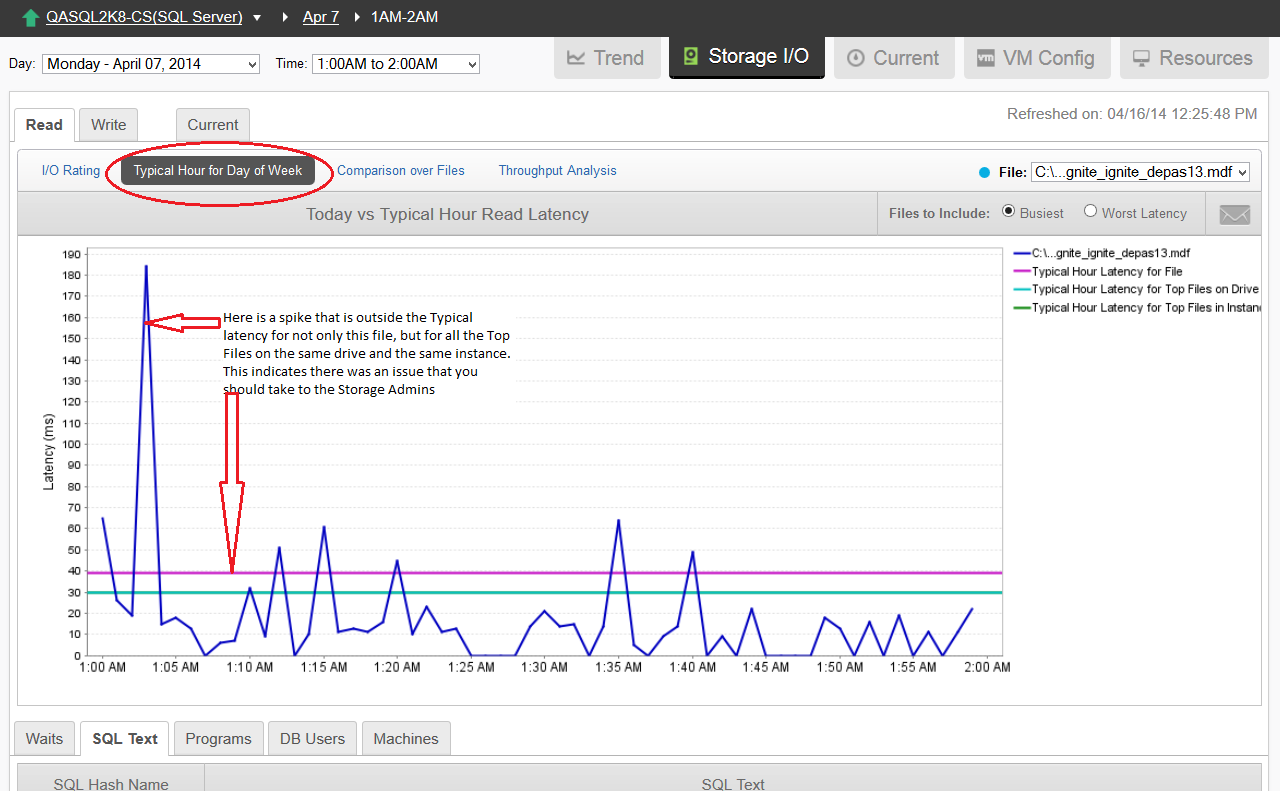Open the Comparison over Files link
The width and height of the screenshot is (1280, 791).
pos(401,171)
